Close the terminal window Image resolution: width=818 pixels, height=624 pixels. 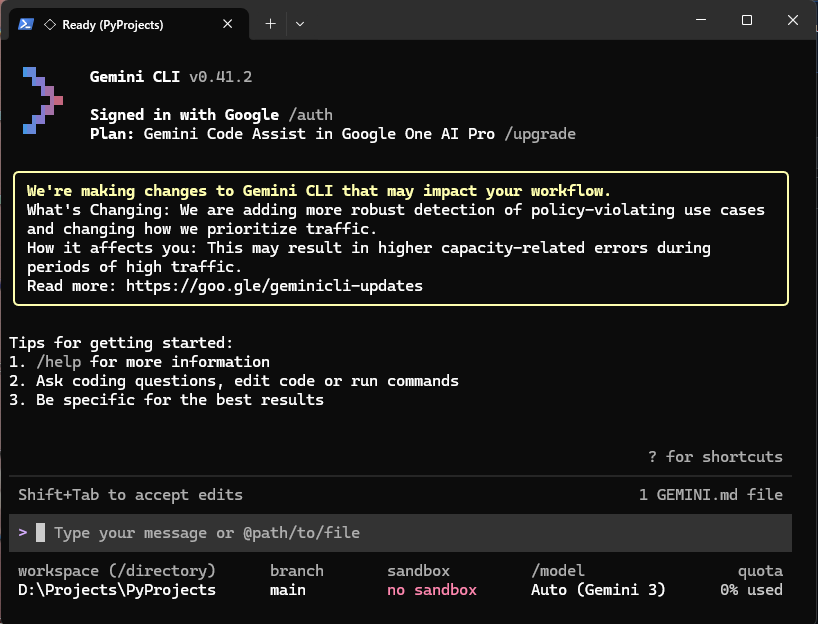click(x=793, y=20)
